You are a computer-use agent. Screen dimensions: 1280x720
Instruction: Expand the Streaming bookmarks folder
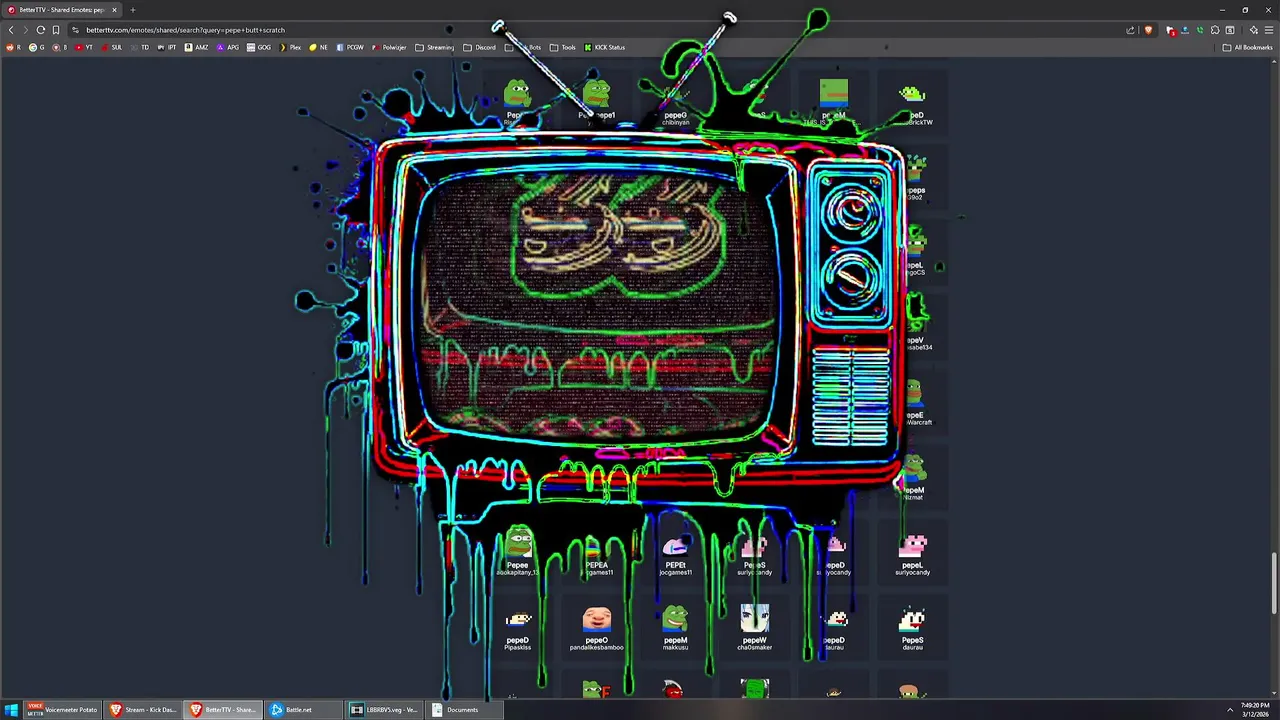pos(435,47)
